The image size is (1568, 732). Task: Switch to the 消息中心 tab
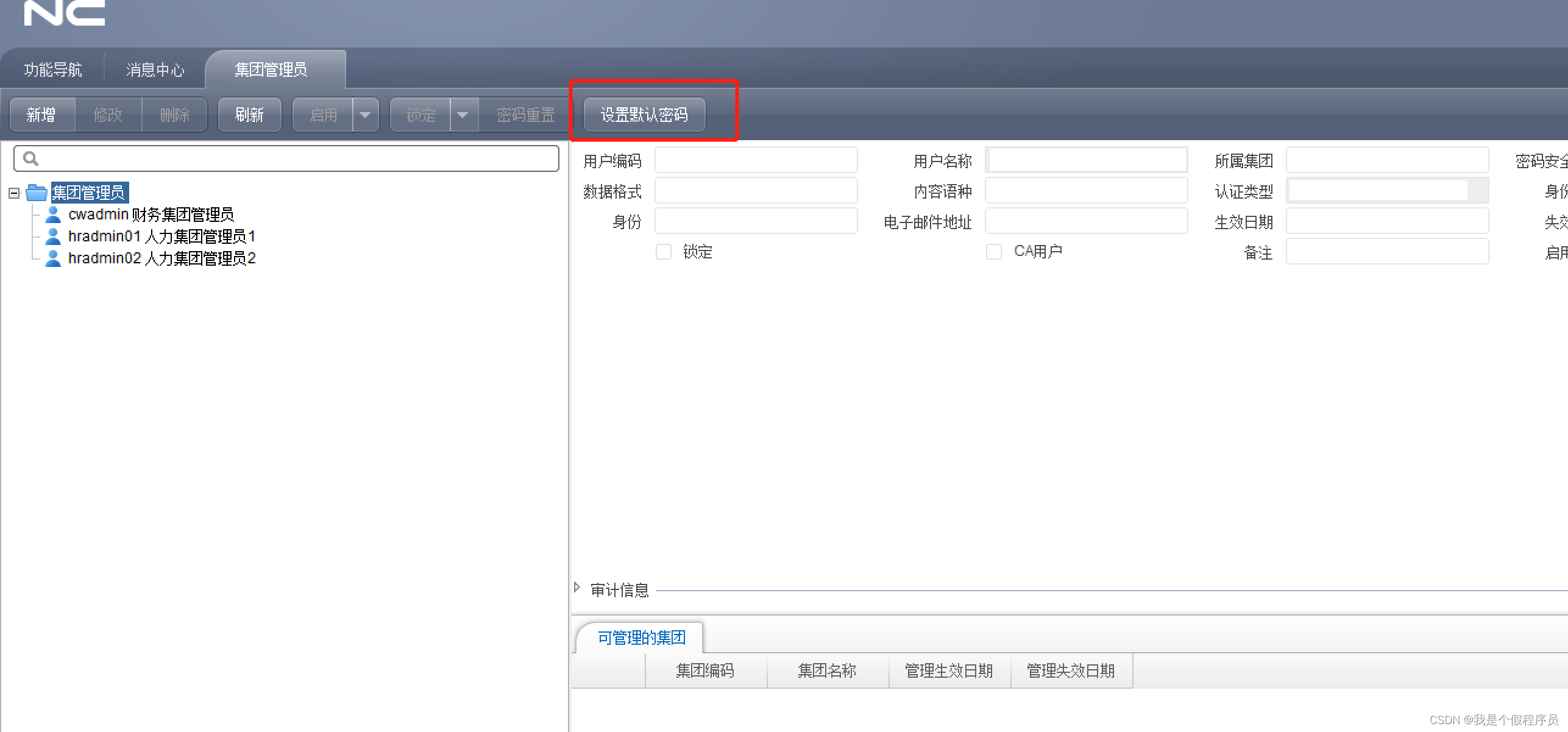tap(154, 69)
